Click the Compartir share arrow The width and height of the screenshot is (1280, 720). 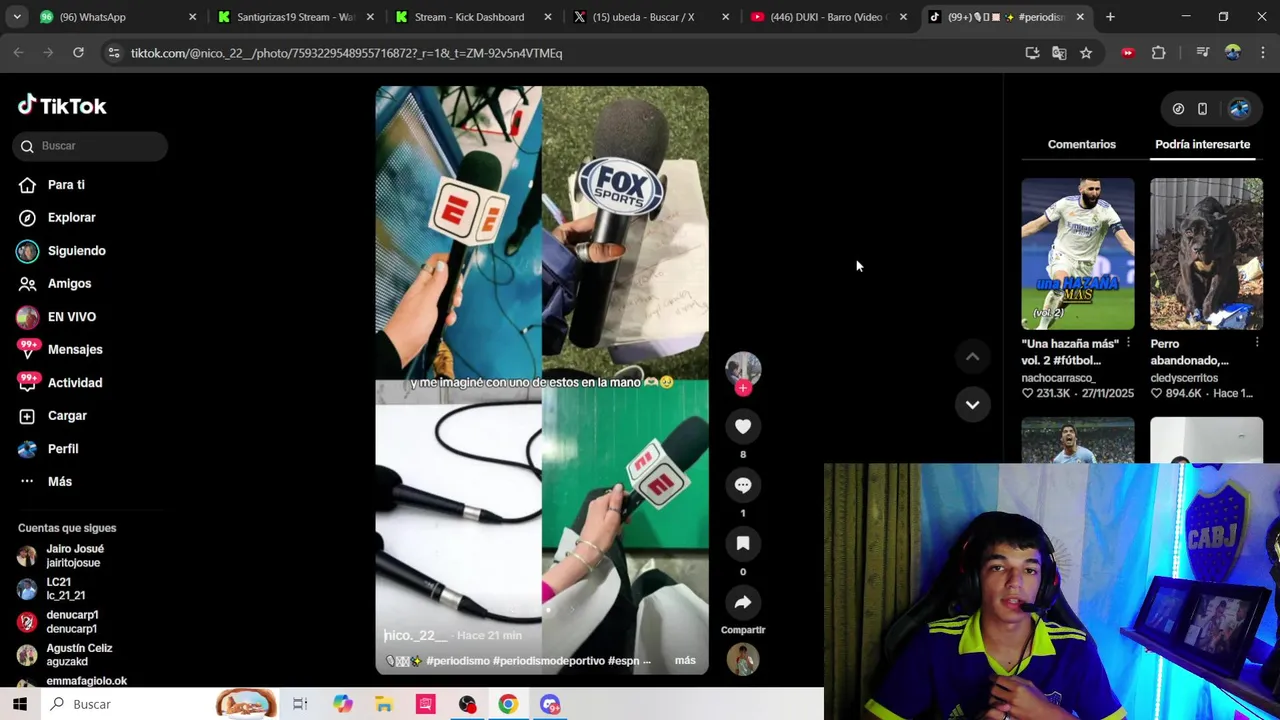point(743,603)
